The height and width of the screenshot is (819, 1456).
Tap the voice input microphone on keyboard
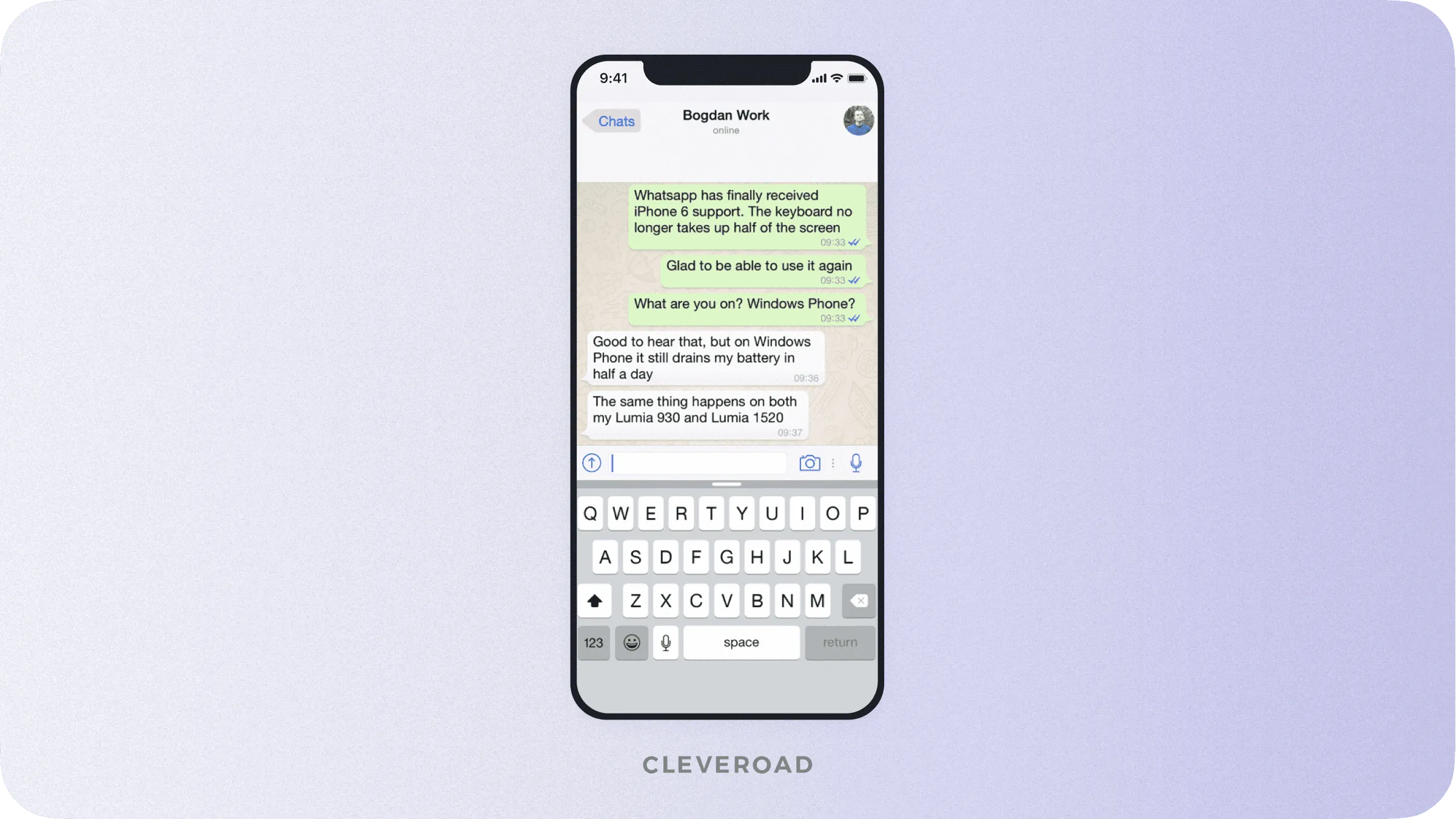pos(664,642)
